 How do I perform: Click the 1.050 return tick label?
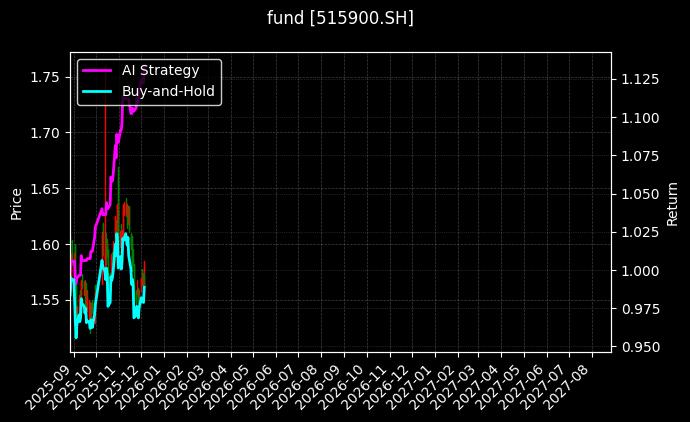tap(640, 194)
